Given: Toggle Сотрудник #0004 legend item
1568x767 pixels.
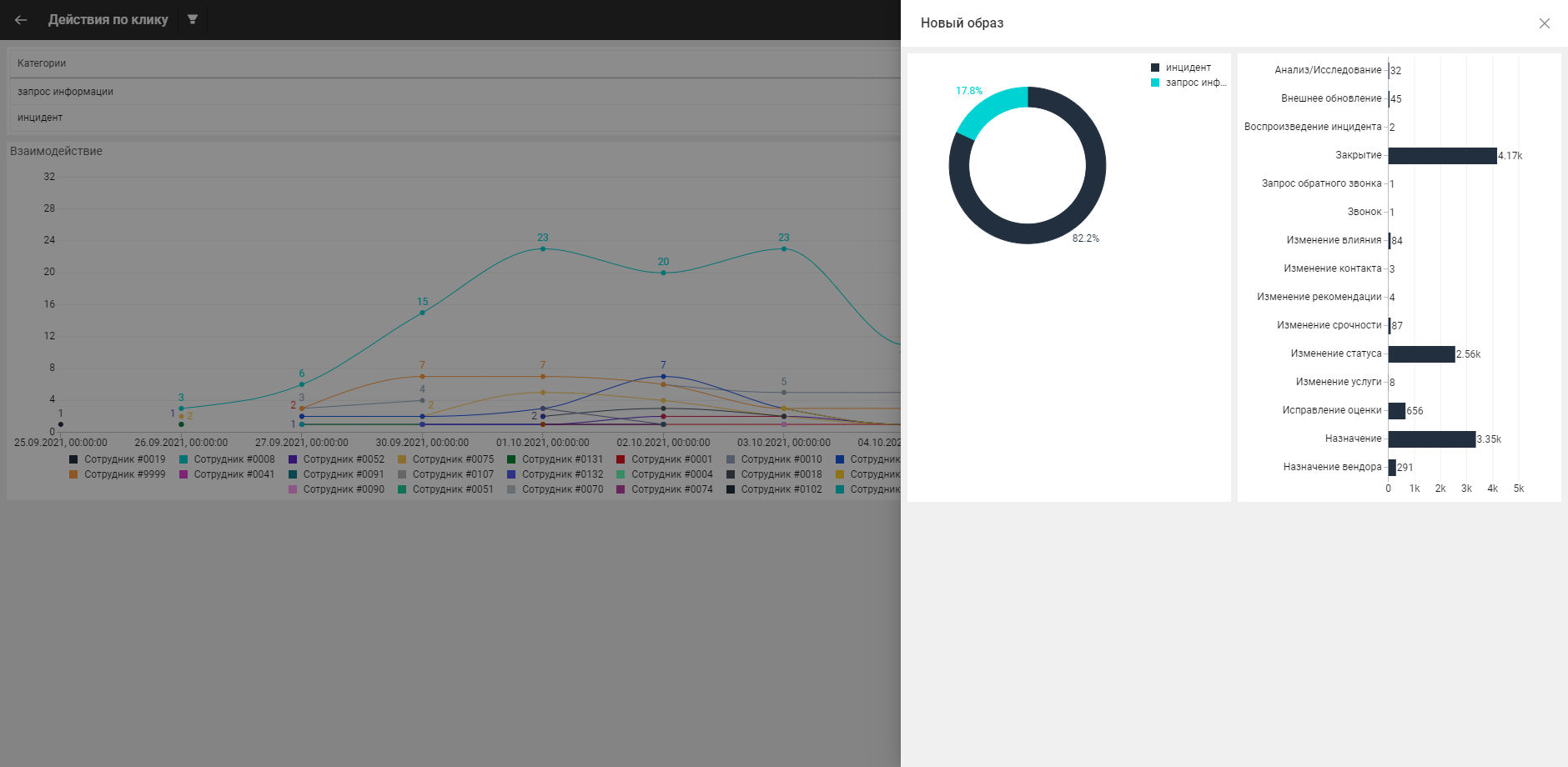Looking at the screenshot, I should [665, 474].
